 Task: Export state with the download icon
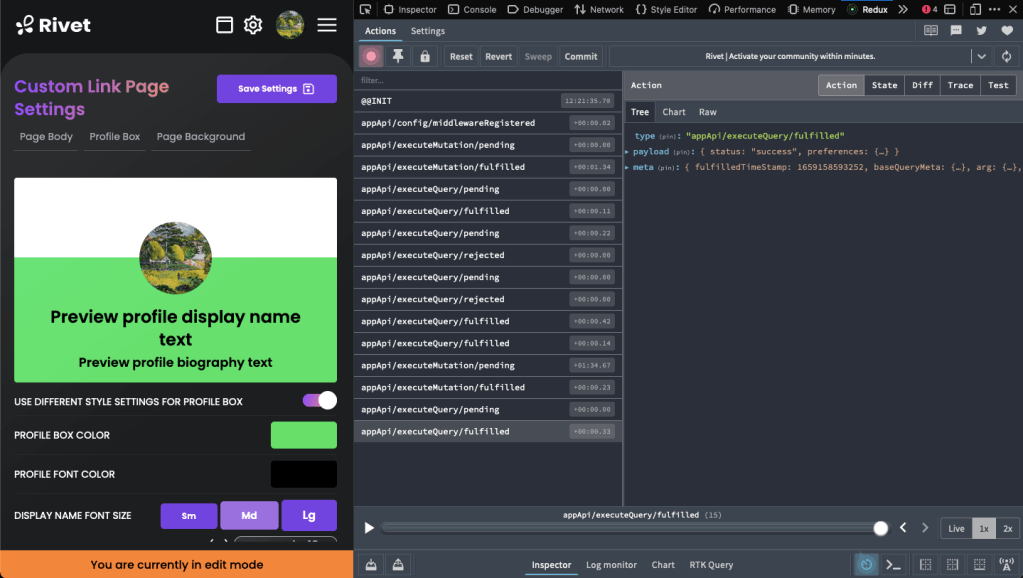point(370,564)
